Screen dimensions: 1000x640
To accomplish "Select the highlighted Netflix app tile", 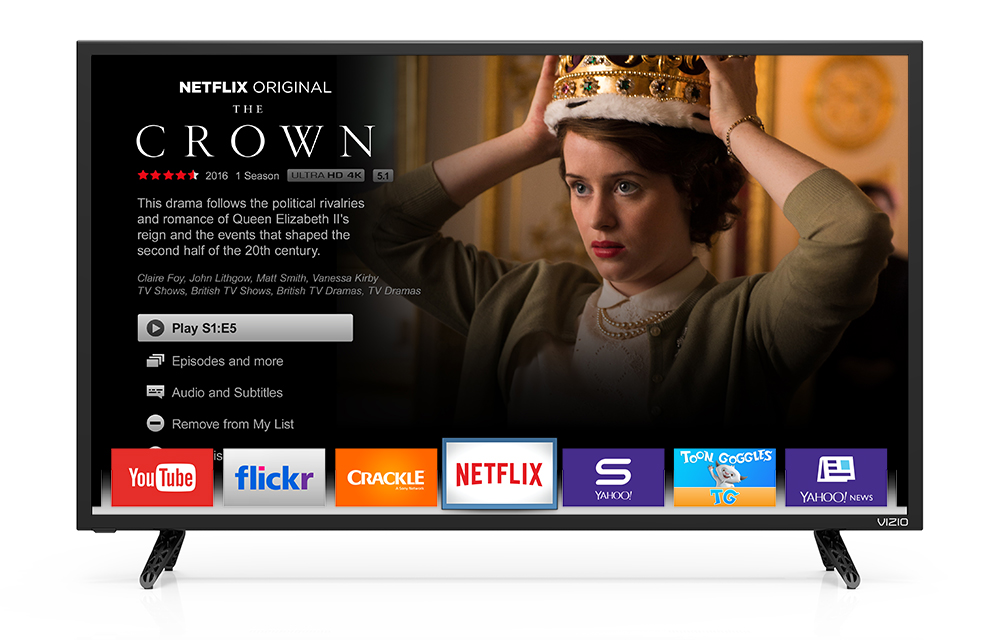I will pos(499,474).
